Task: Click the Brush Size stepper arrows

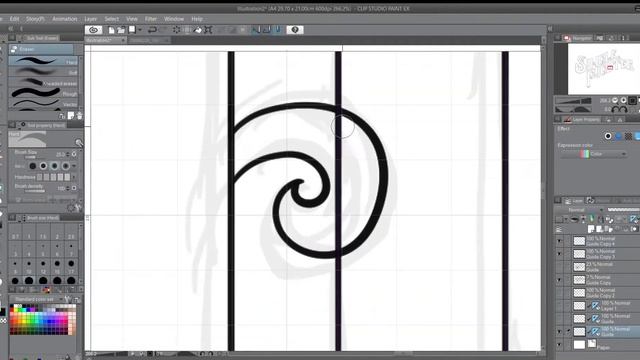Action: [x=68, y=154]
